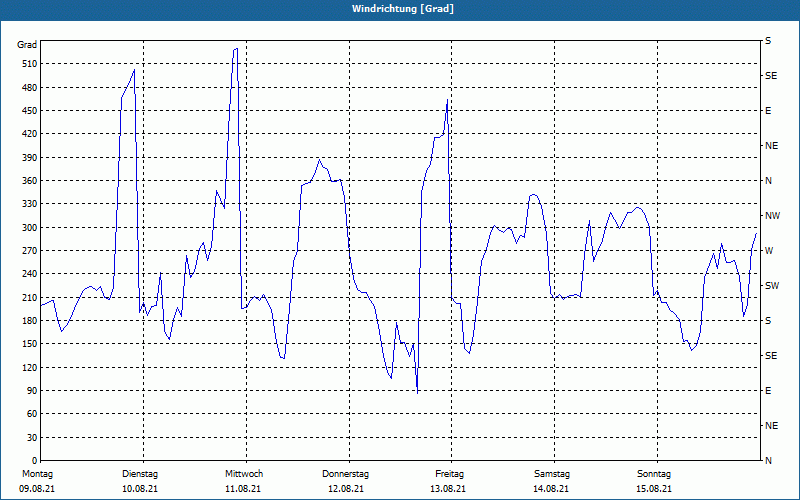Click the 270 degree axis value

(30, 251)
